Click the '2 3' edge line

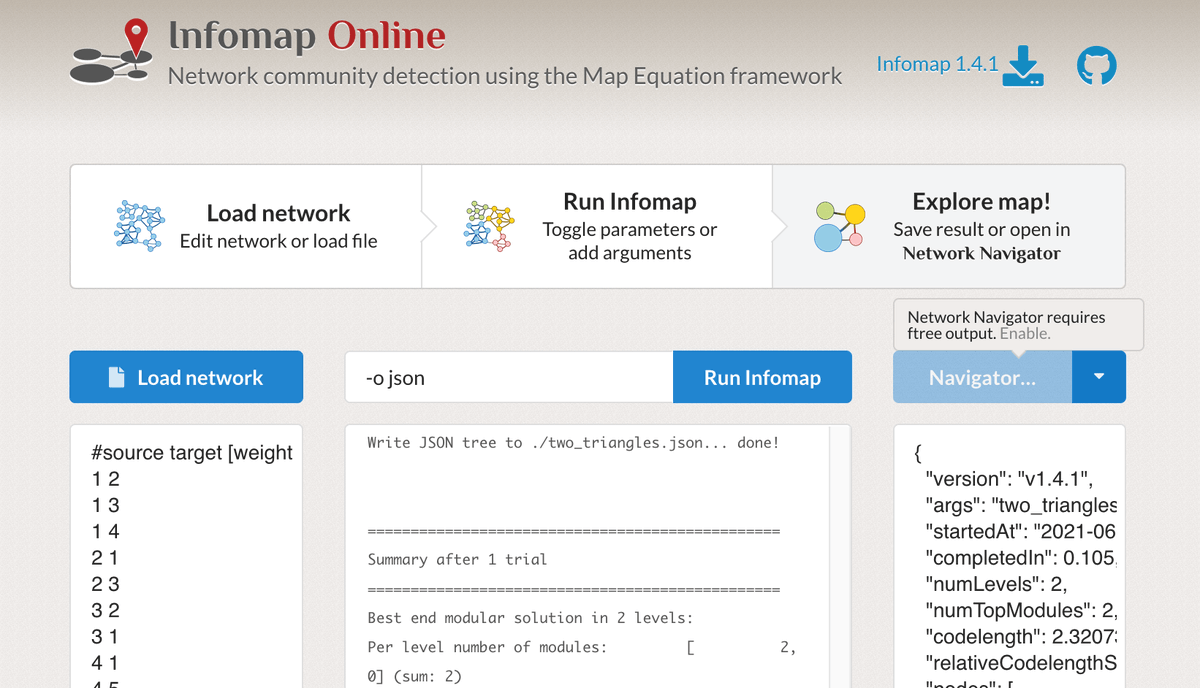[x=105, y=584]
